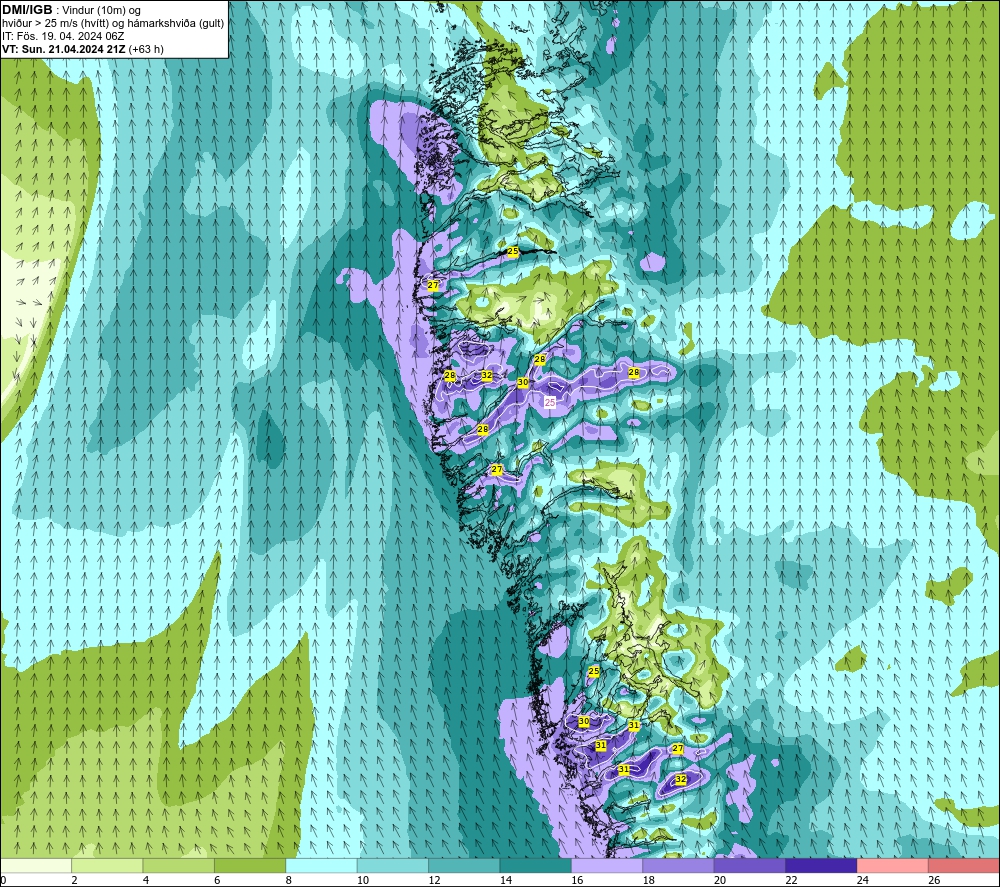The width and height of the screenshot is (1000, 887).
Task: Click the 20–22 m/s violet legend swatch
Action: [750, 865]
